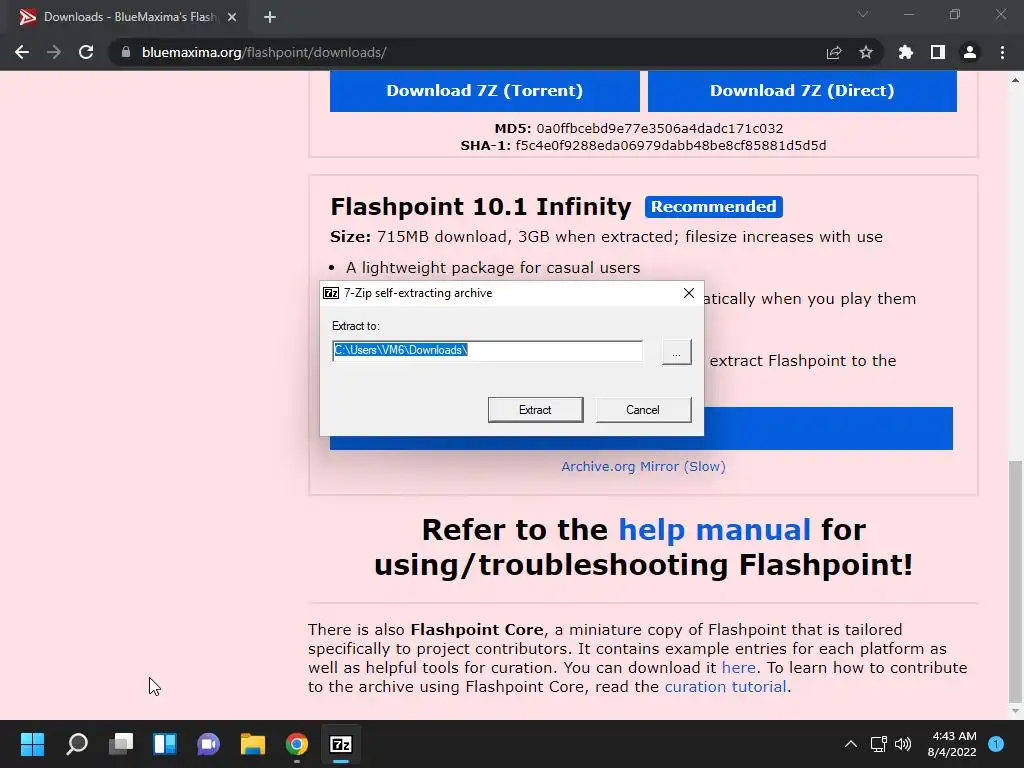The height and width of the screenshot is (768, 1024).
Task: Launch the Chat app from taskbar
Action: 208,744
